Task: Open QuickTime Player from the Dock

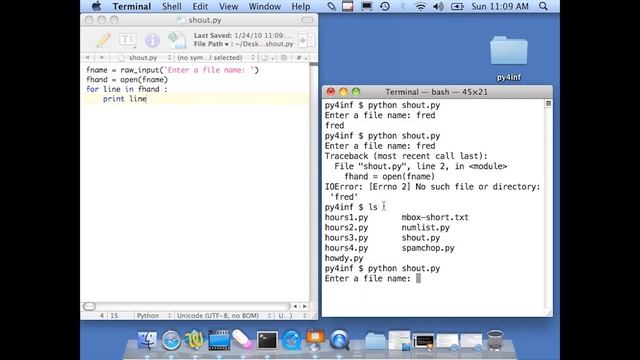Action: click(x=291, y=340)
